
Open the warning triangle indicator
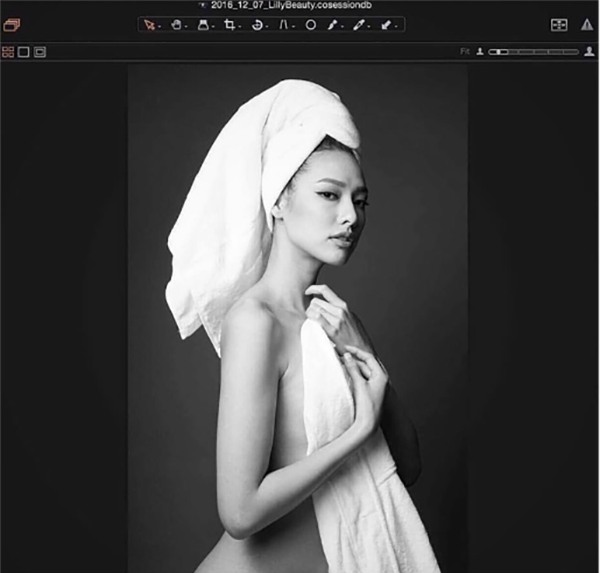tap(587, 25)
